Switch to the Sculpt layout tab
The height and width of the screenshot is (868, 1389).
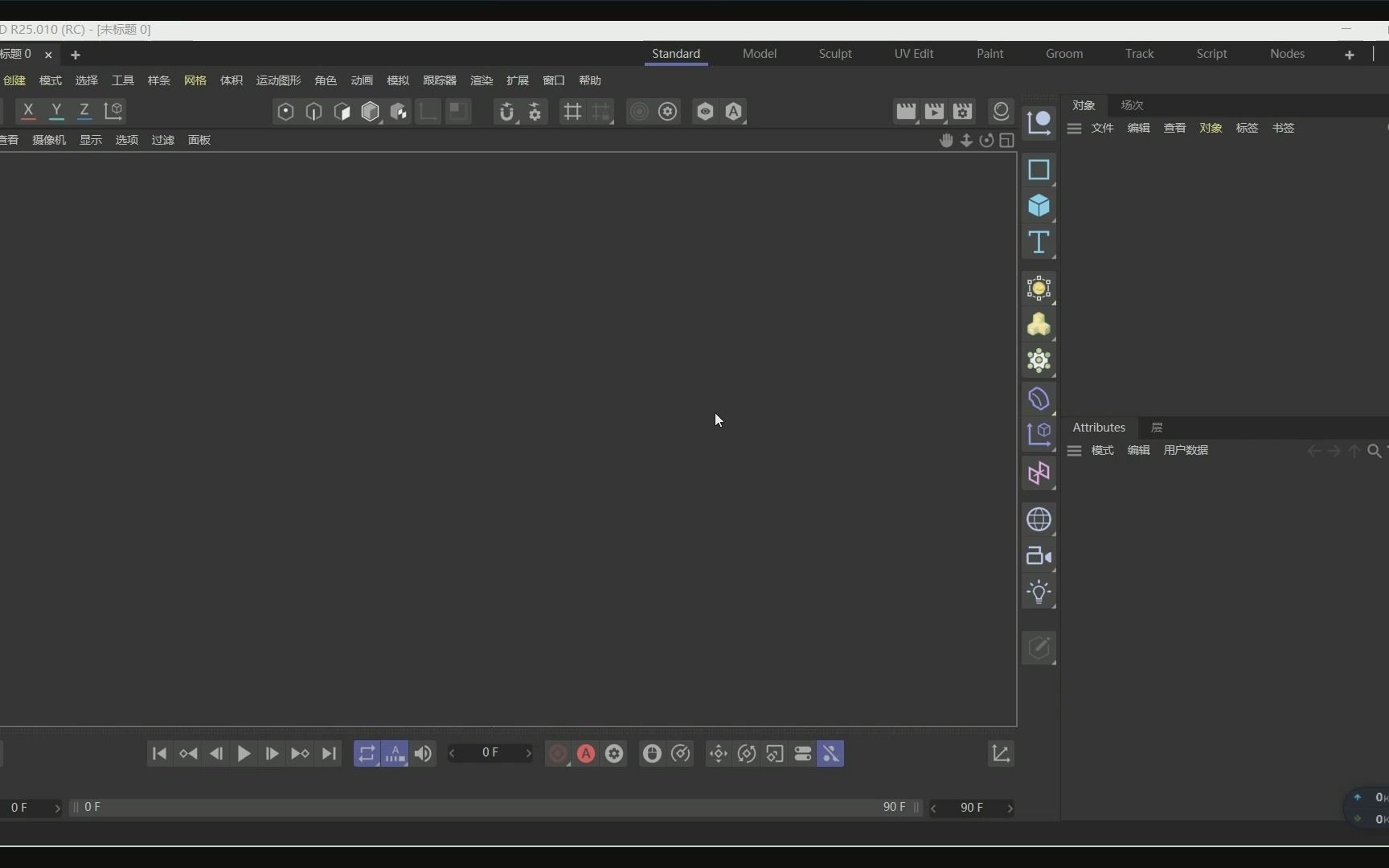(835, 53)
